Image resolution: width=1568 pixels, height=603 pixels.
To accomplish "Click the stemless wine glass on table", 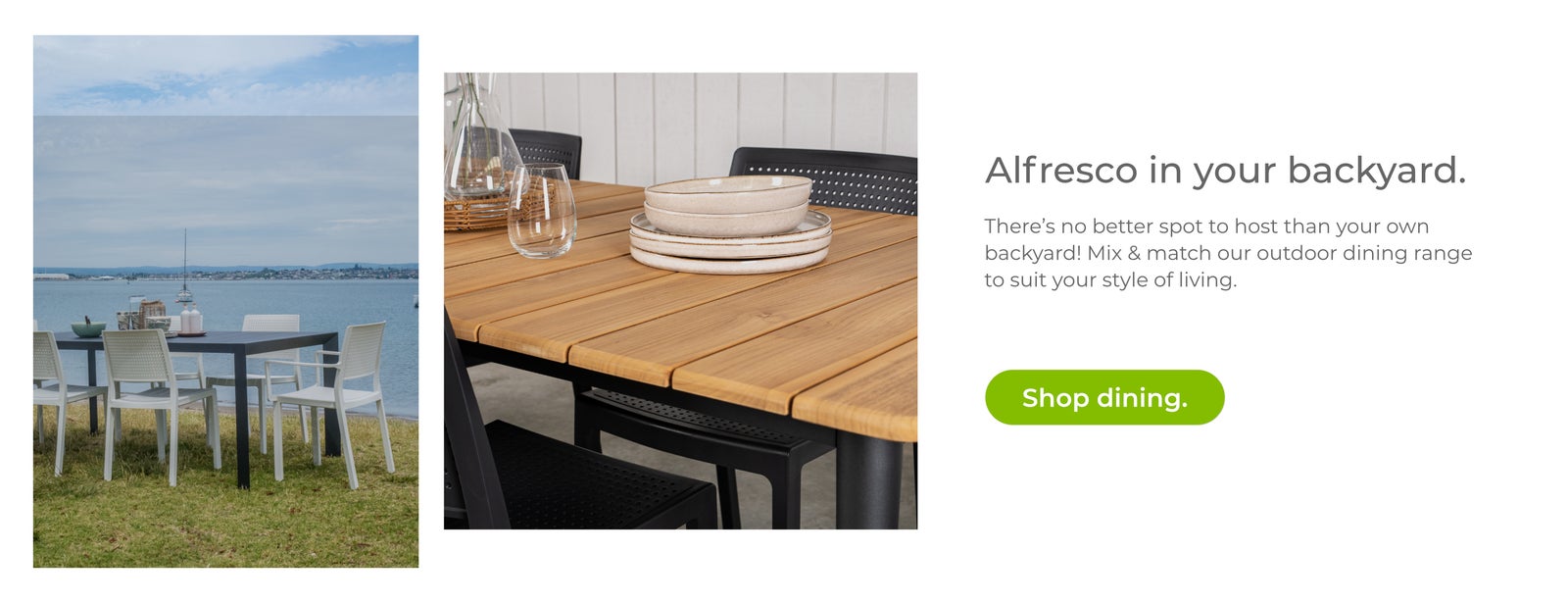I will (x=541, y=211).
